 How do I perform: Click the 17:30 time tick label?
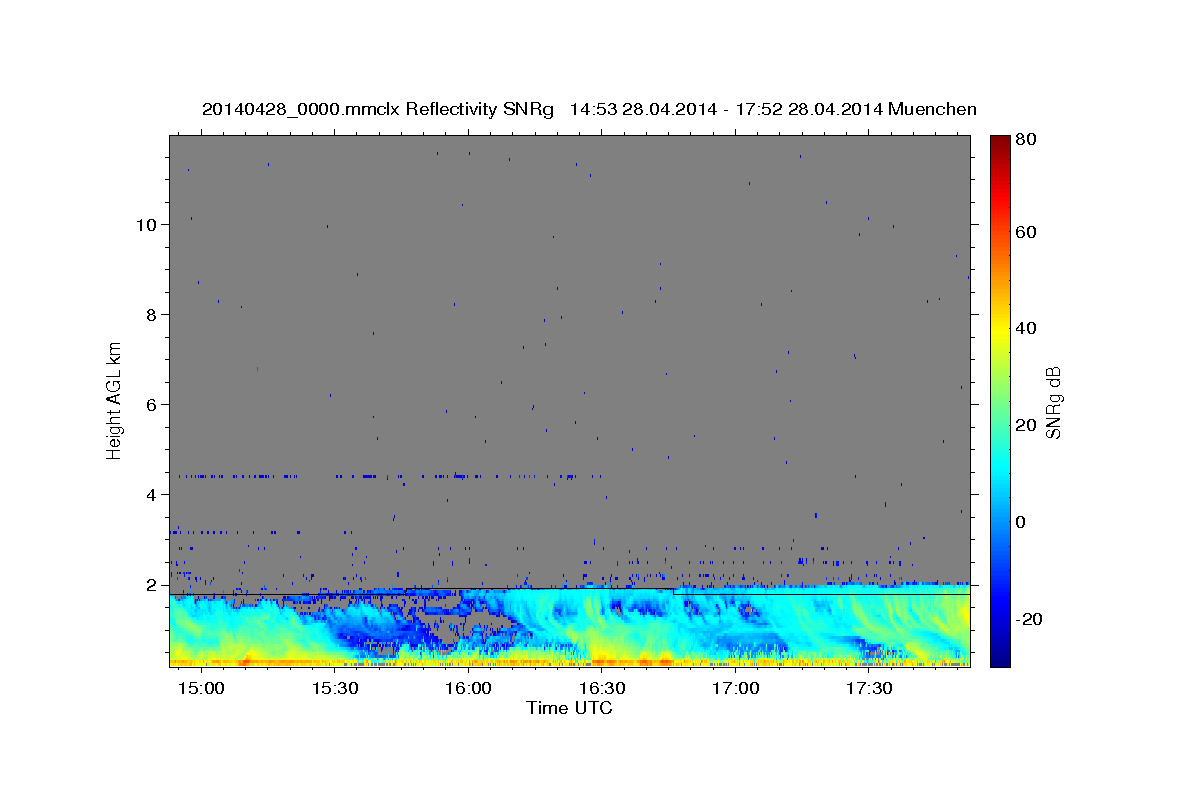pos(868,689)
